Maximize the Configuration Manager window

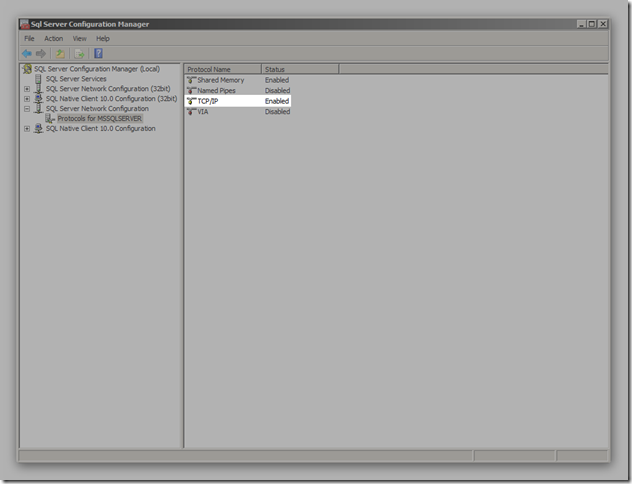point(592,24)
